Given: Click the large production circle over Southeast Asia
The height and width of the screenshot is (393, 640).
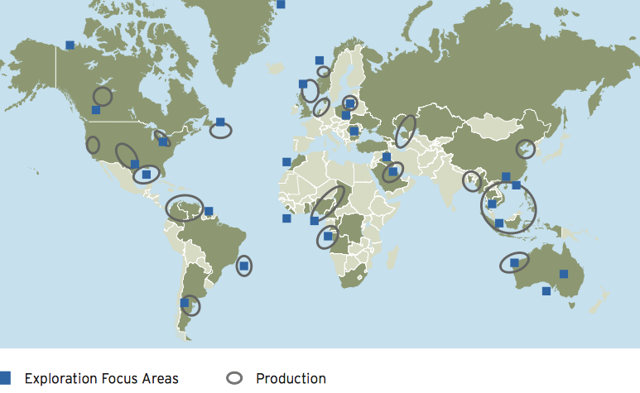Looking at the screenshot, I should [508, 208].
